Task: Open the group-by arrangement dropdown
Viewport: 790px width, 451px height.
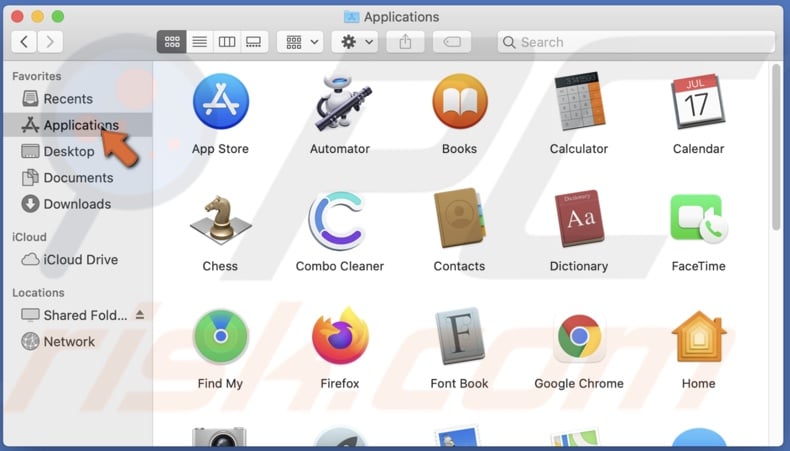Action: [x=302, y=42]
